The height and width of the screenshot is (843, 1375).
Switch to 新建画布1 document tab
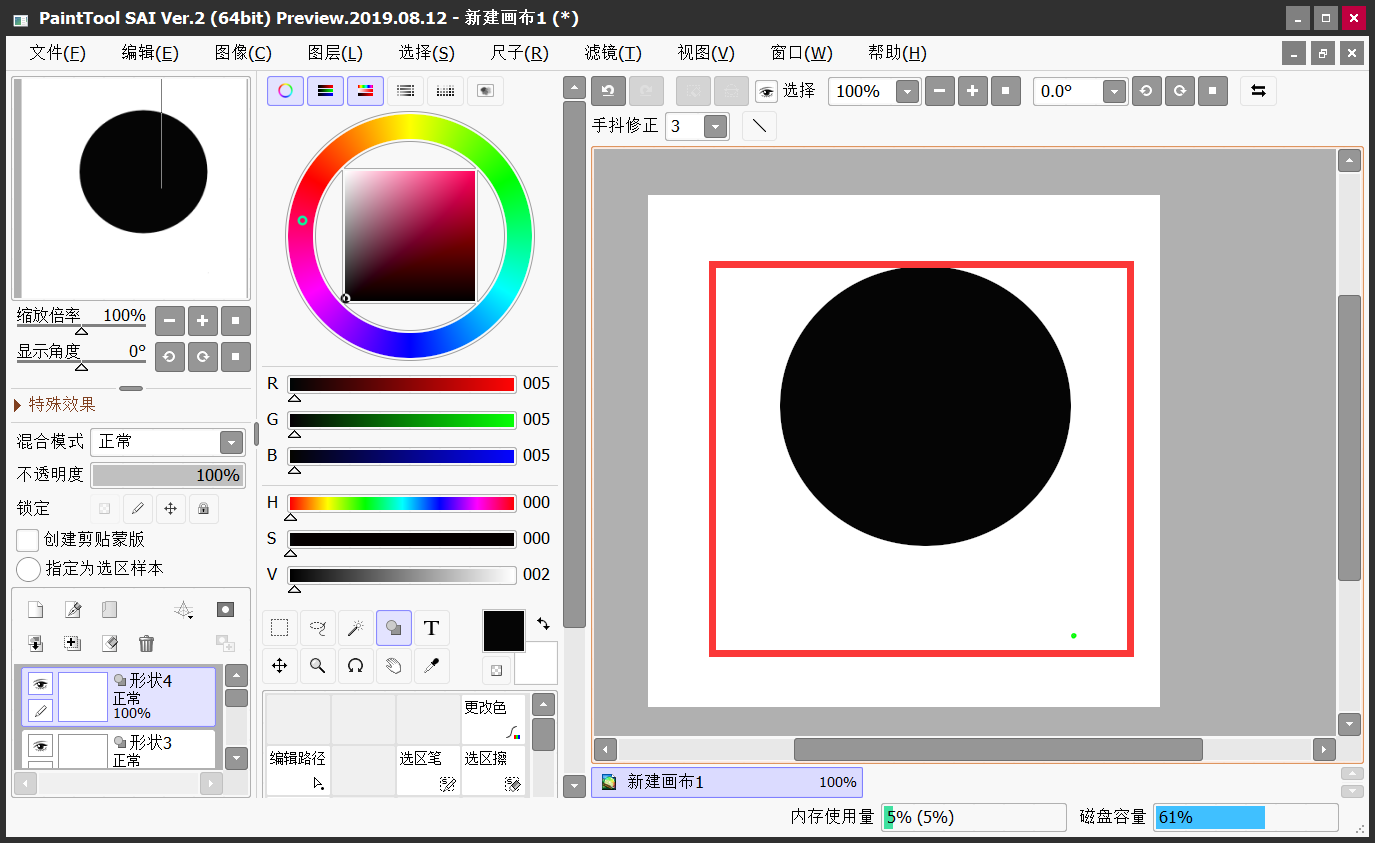pyautogui.click(x=727, y=782)
